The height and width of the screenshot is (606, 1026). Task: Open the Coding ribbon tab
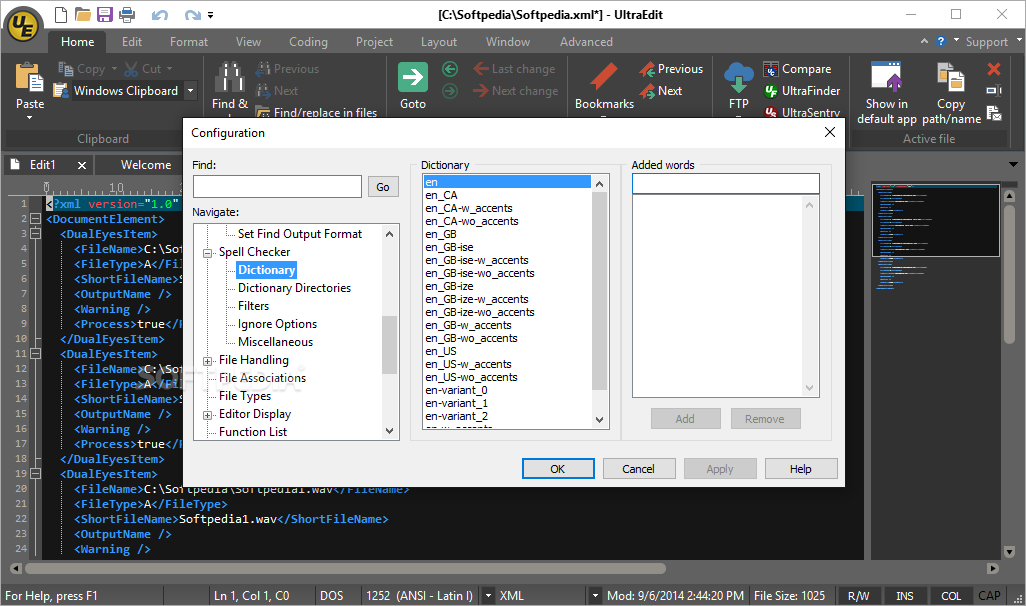308,42
